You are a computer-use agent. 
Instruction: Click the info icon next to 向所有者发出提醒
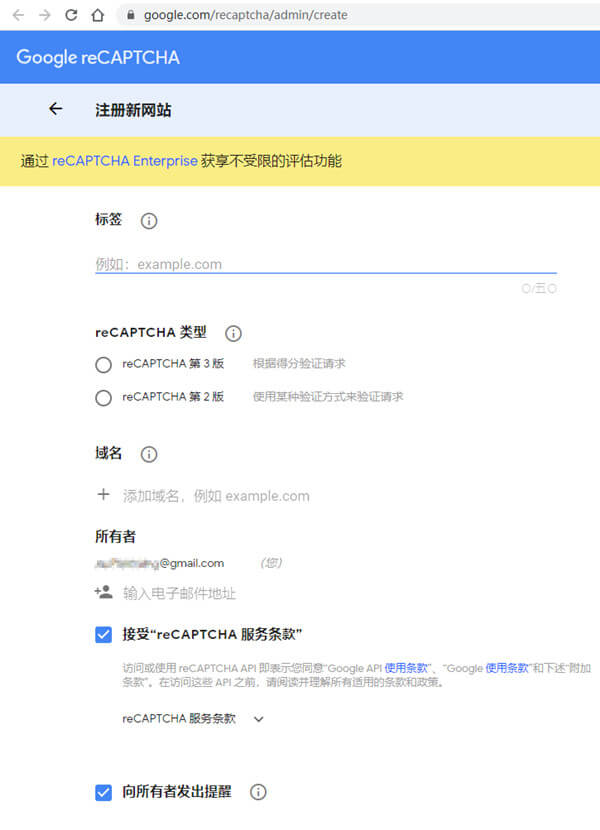coord(258,792)
